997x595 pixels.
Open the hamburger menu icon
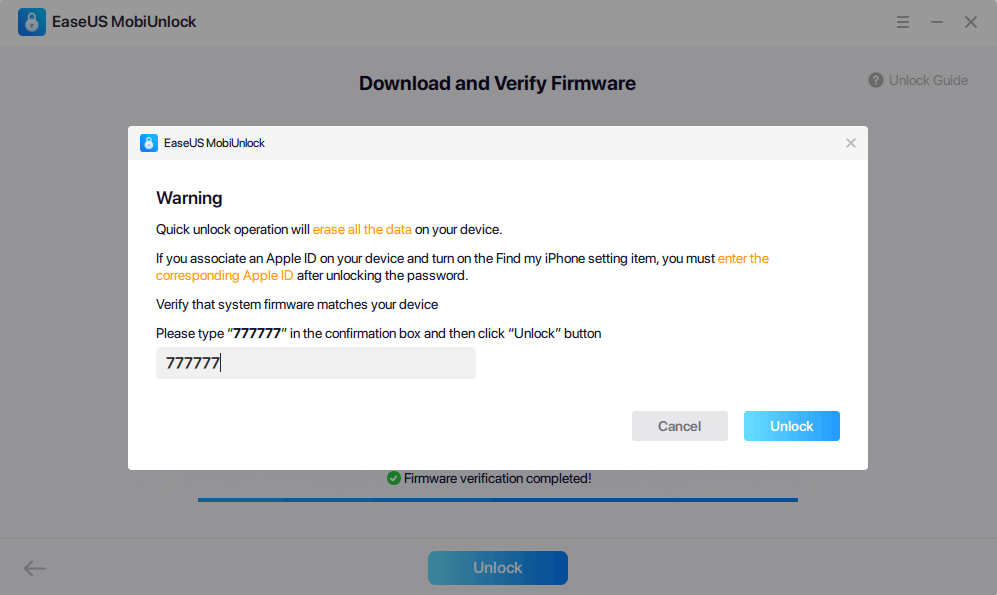coord(903,22)
